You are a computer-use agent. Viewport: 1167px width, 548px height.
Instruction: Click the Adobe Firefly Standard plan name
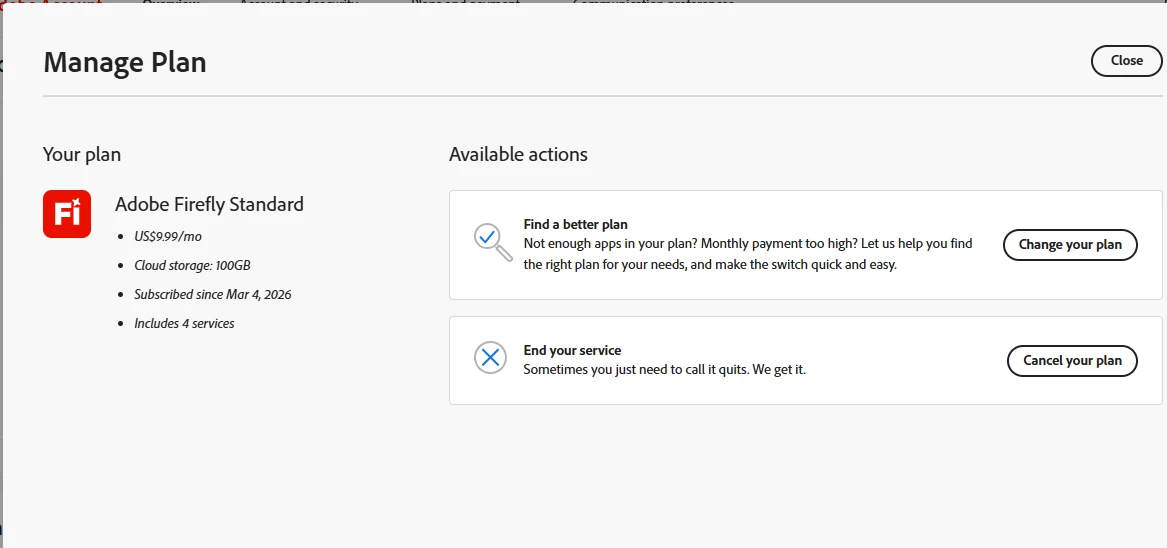209,204
